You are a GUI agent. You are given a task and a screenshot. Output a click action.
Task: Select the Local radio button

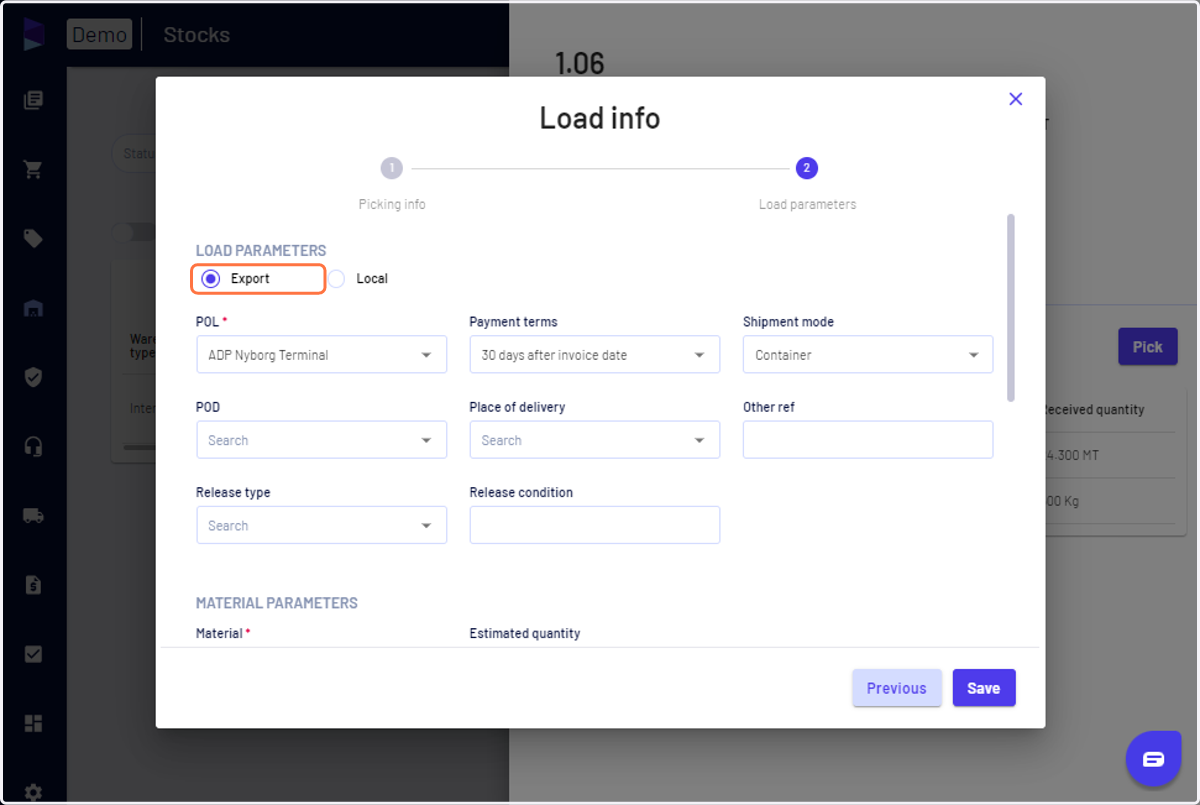pyautogui.click(x=337, y=279)
